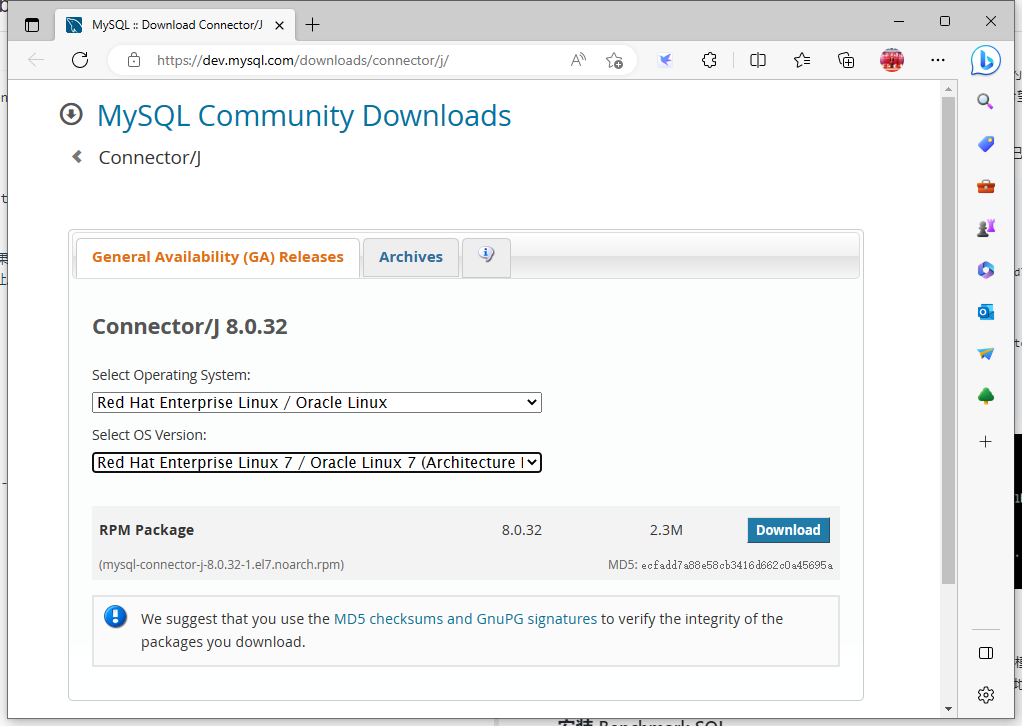
Task: Close the MySQL Download Connector/J tab
Action: [279, 25]
